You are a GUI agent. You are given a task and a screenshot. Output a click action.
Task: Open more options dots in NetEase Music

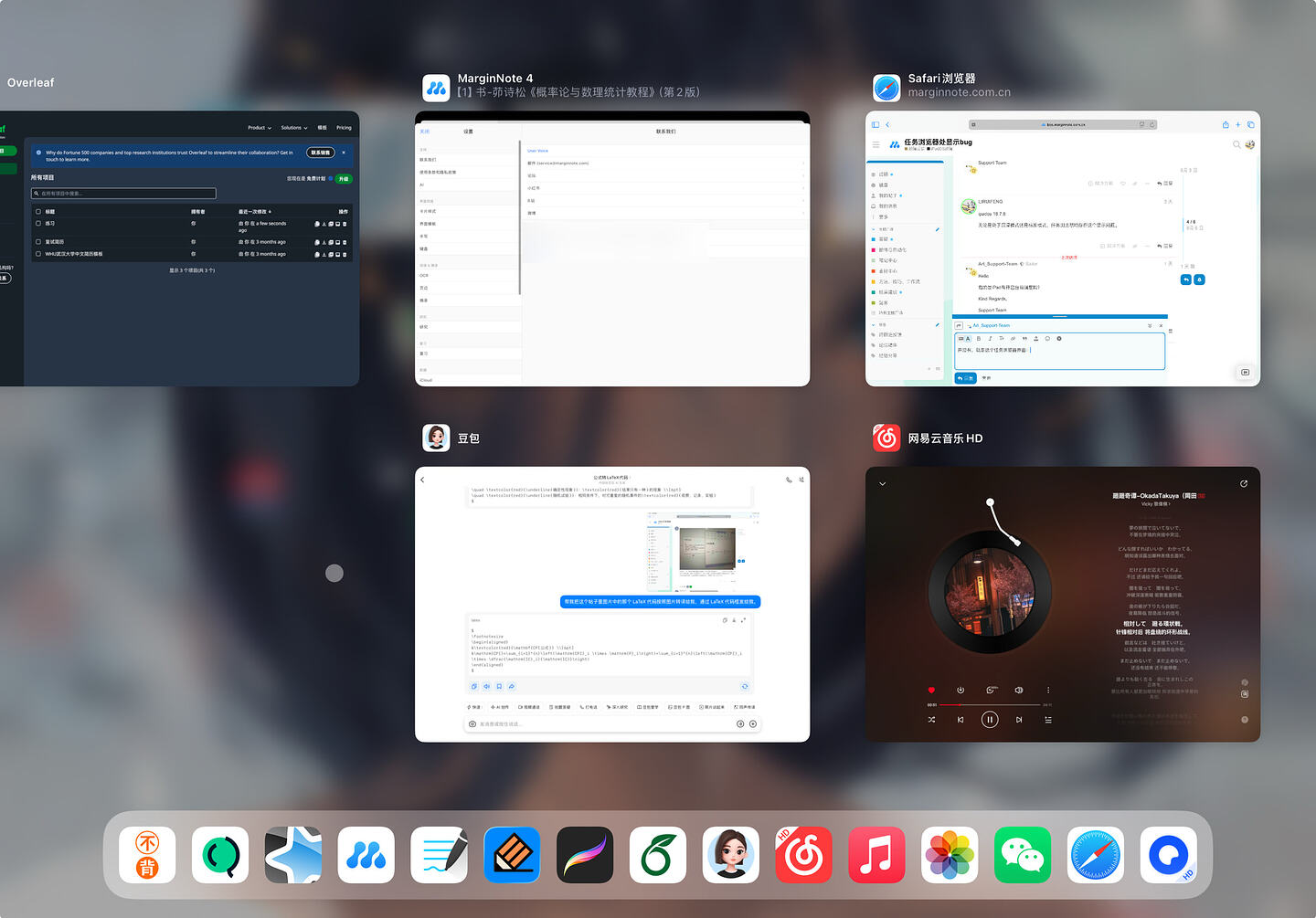pyautogui.click(x=1048, y=690)
